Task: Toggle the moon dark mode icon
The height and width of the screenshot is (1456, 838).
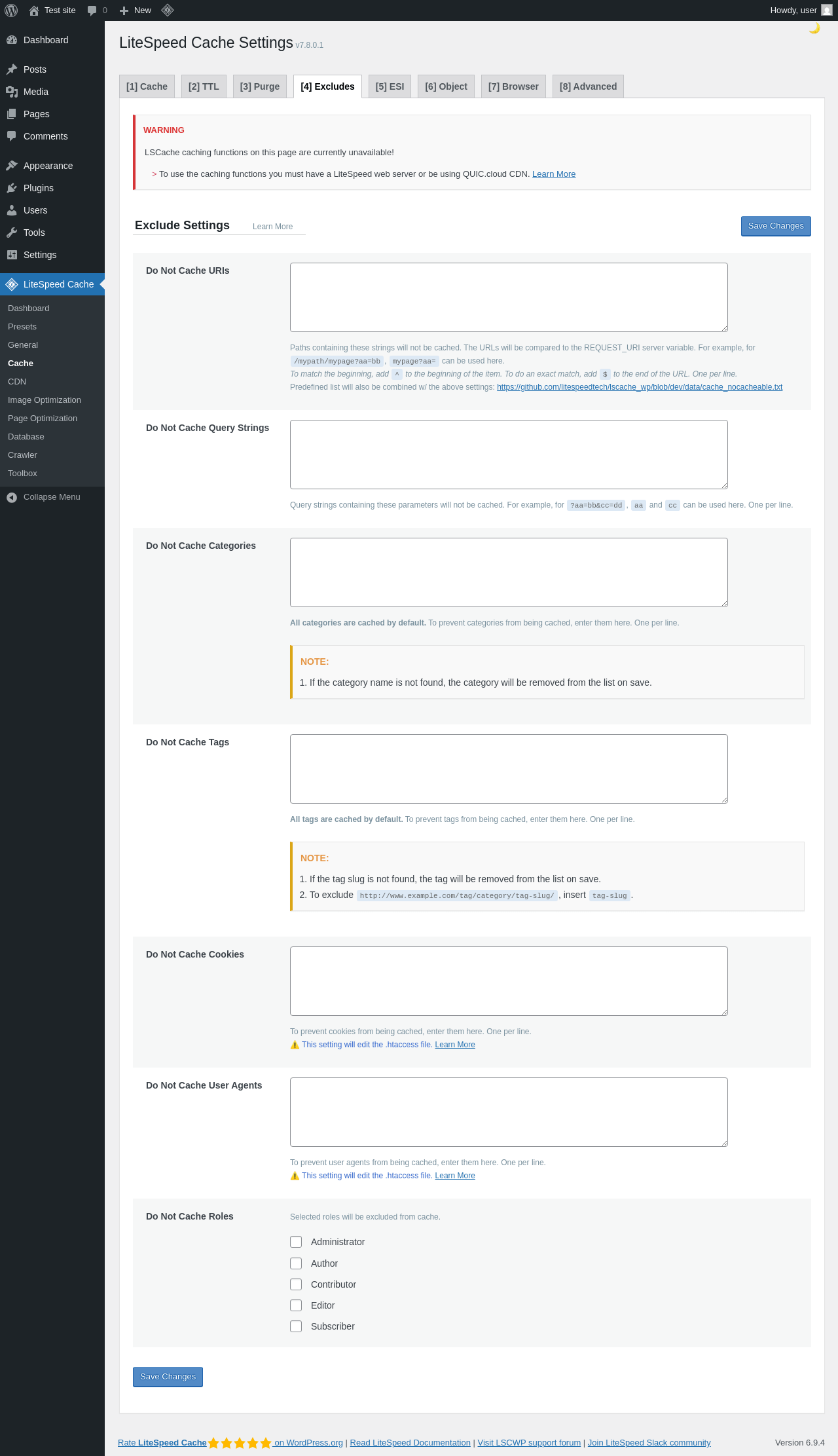Action: click(814, 28)
